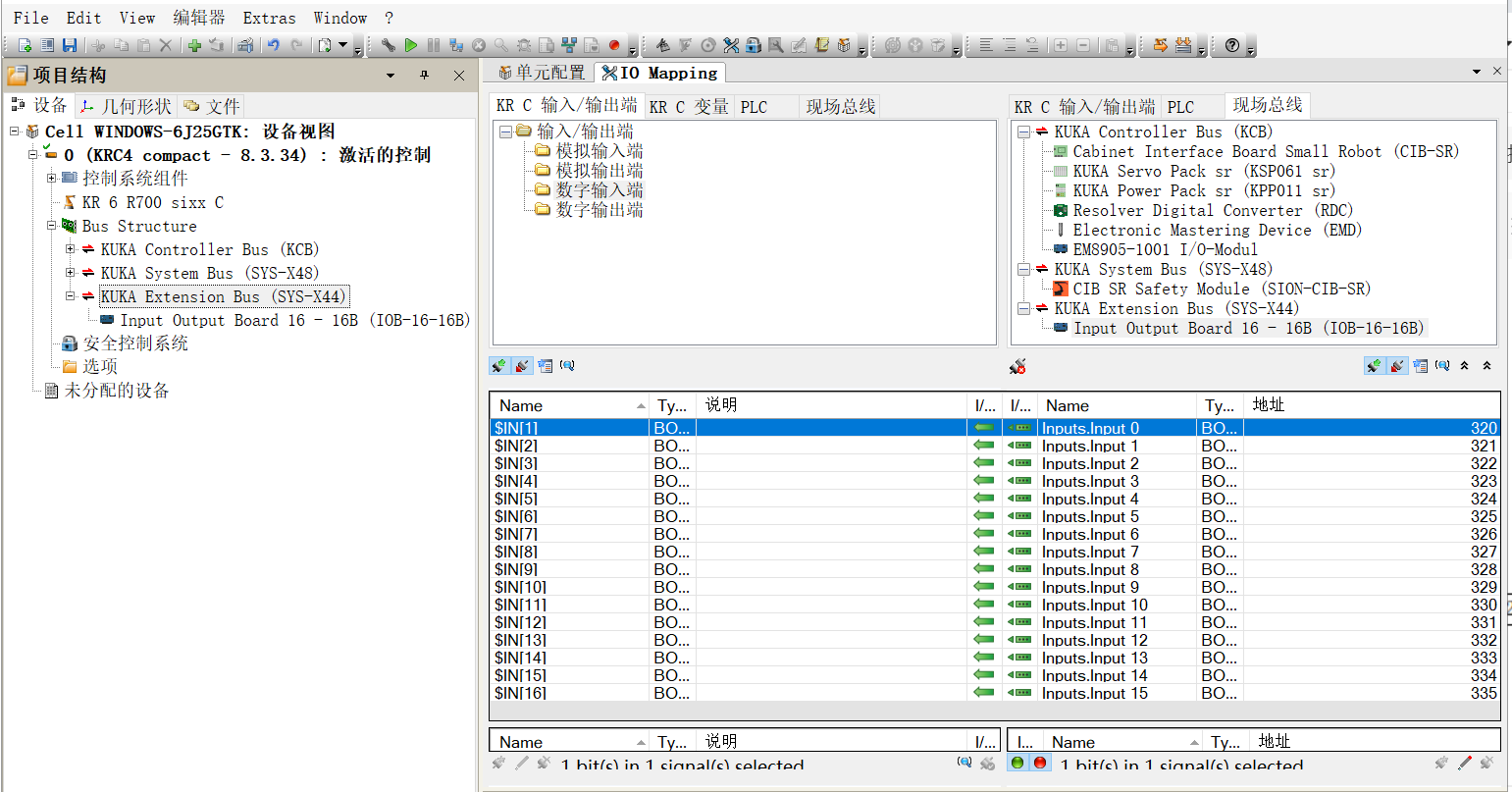The width and height of the screenshot is (1512, 792).
Task: Toggle the red plug filter above the Inputs.Input list
Action: pos(1397,366)
